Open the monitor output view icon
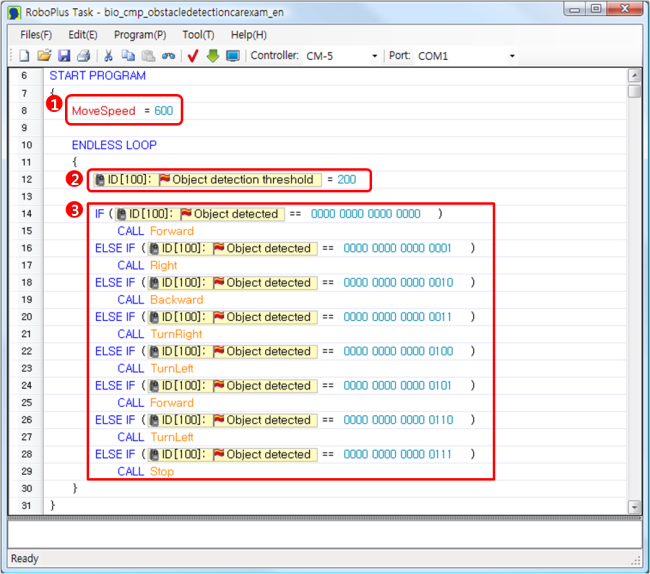The width and height of the screenshot is (650, 574). pos(233,56)
